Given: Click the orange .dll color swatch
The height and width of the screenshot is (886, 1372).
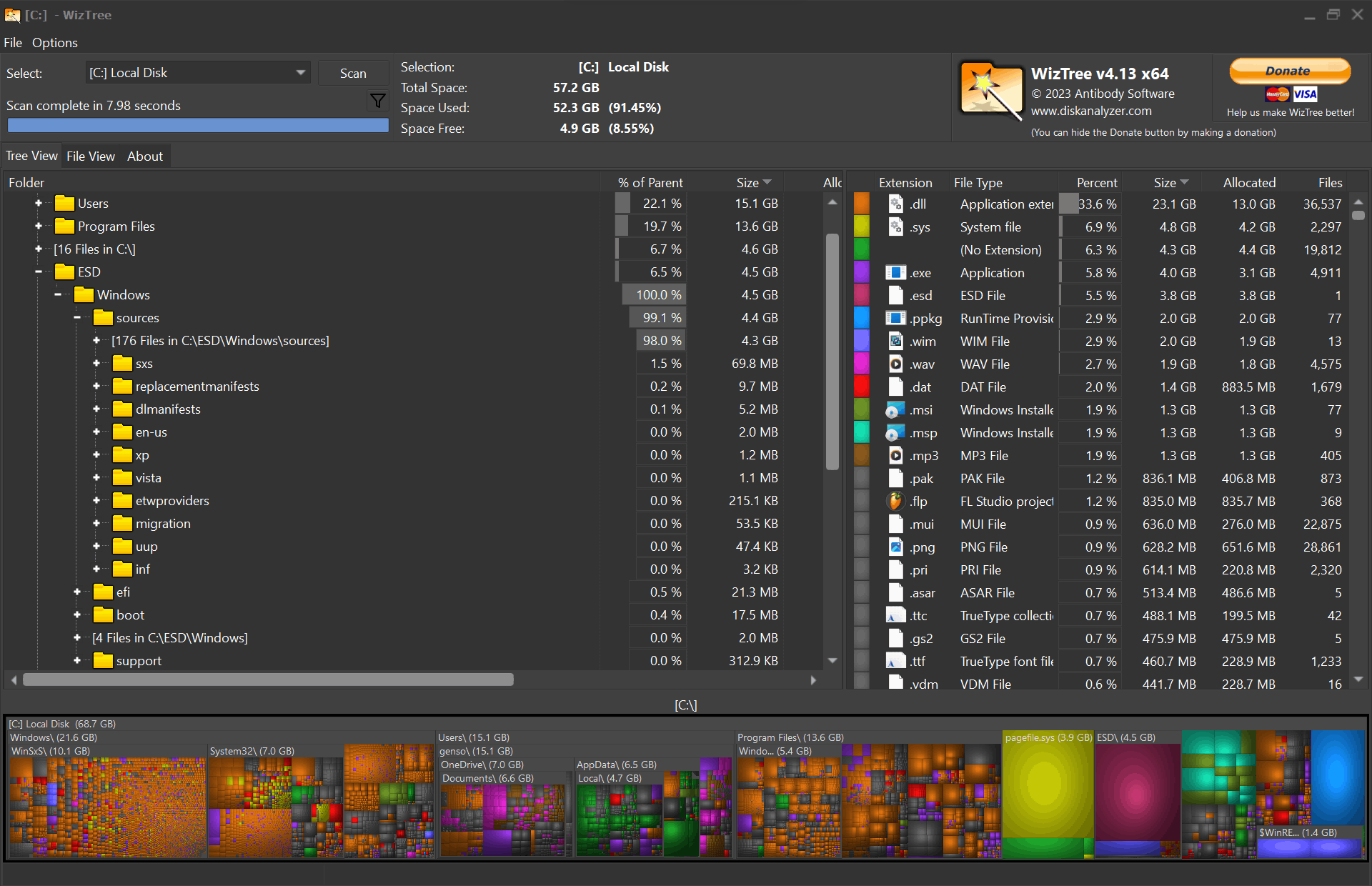Looking at the screenshot, I should click(x=862, y=204).
